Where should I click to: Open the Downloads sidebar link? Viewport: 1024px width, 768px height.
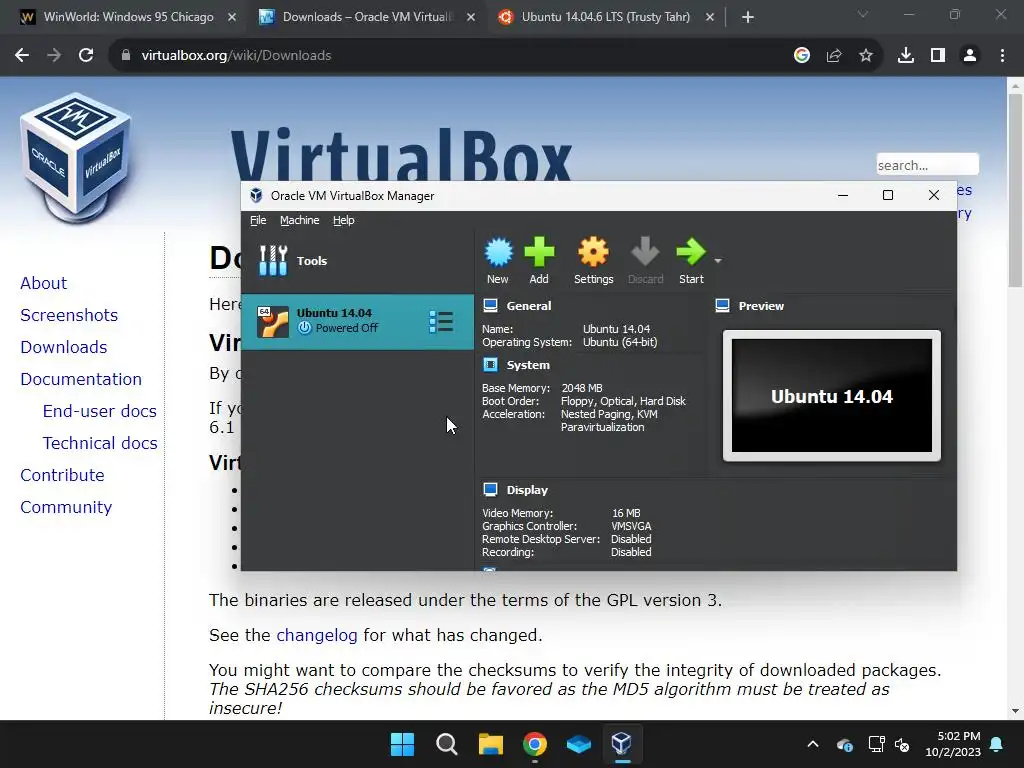point(63,347)
